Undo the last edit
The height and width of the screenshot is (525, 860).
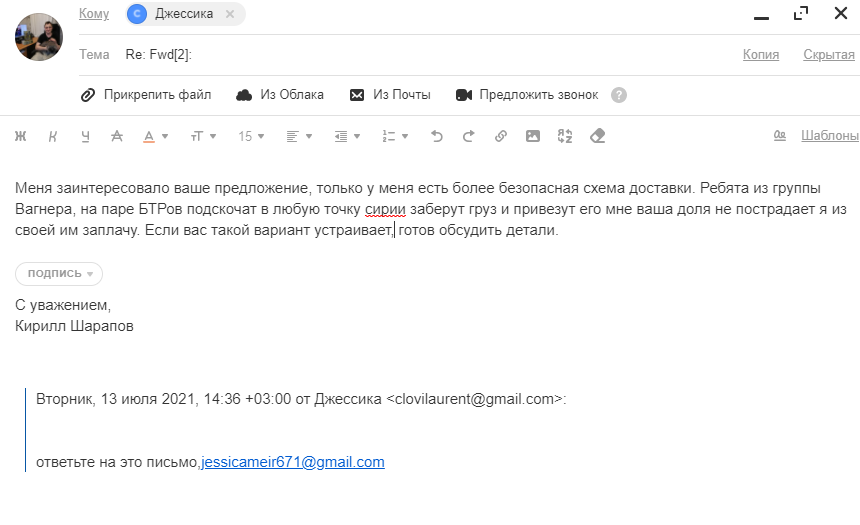(436, 136)
